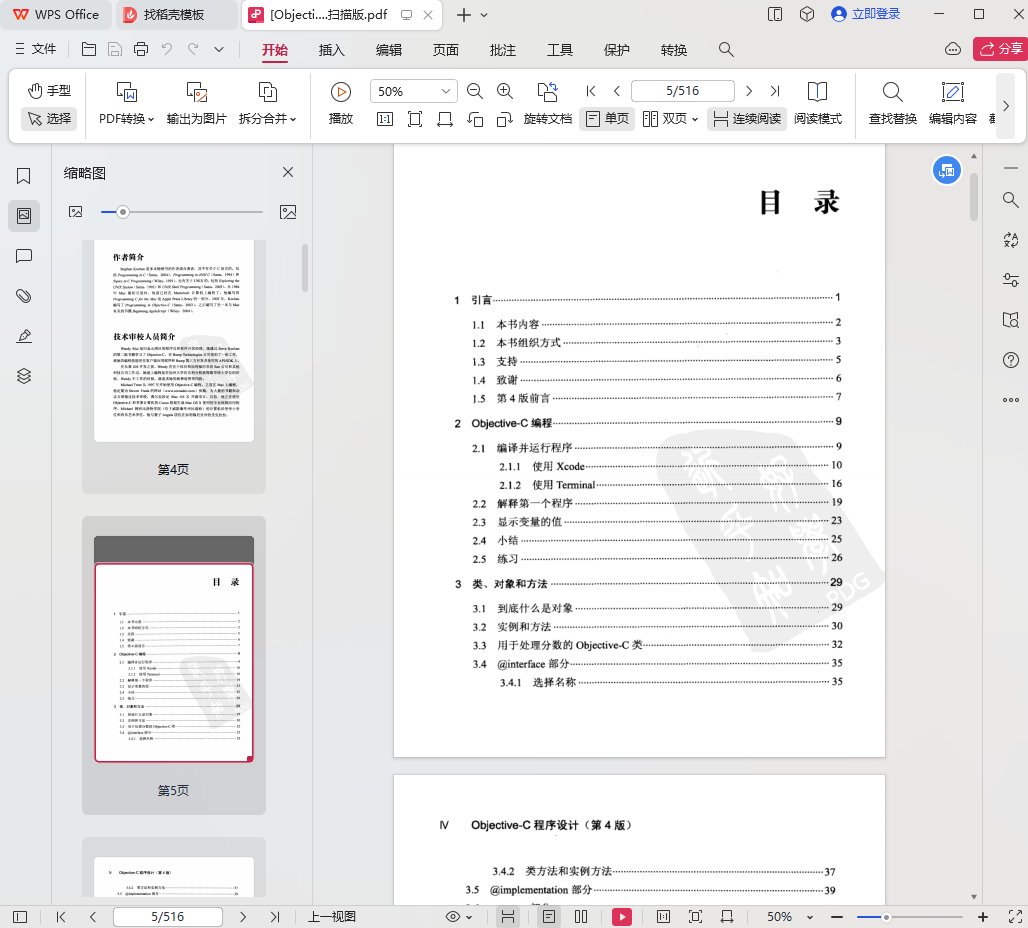Click the 分享 share button
This screenshot has width=1028, height=928.
(999, 49)
